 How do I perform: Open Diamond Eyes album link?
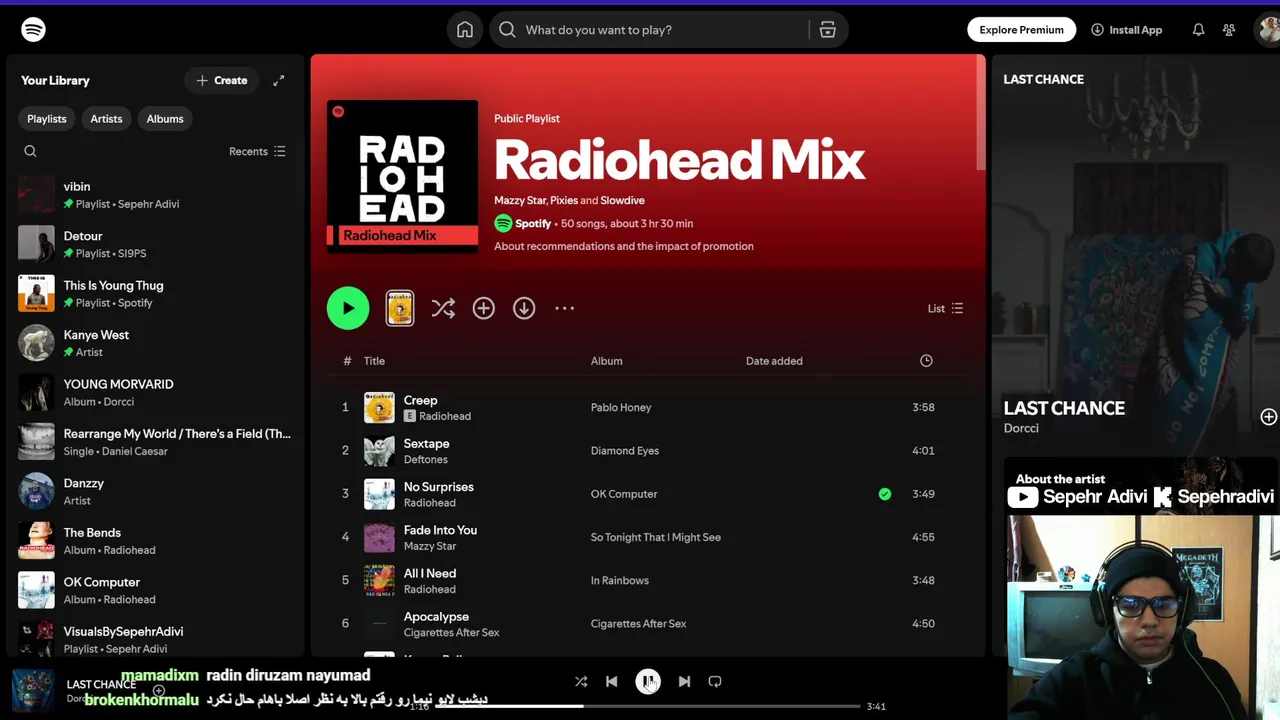pos(625,450)
